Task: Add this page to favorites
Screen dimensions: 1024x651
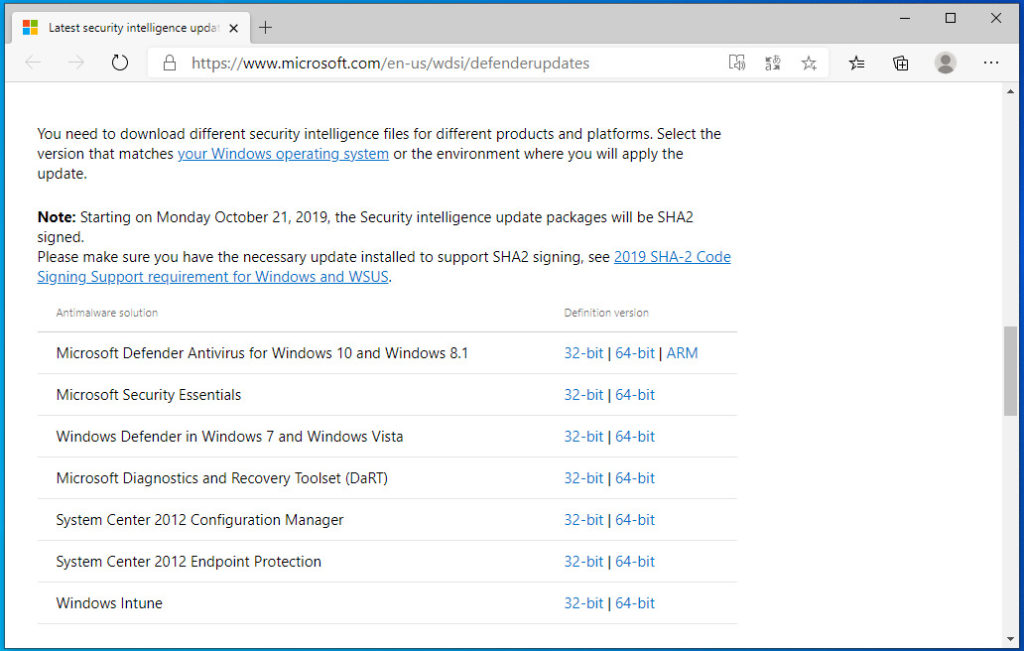Action: (808, 62)
